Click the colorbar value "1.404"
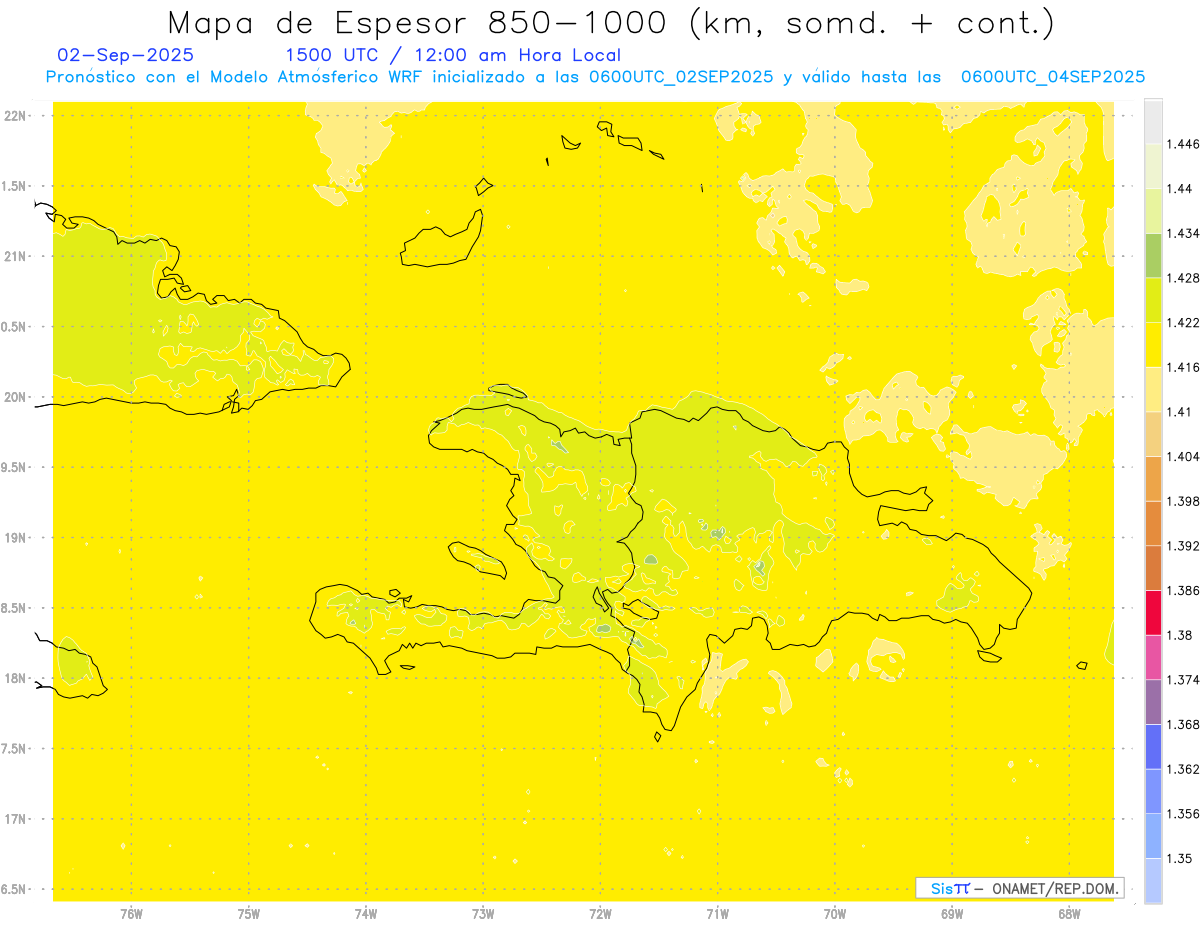 pyautogui.click(x=1182, y=457)
